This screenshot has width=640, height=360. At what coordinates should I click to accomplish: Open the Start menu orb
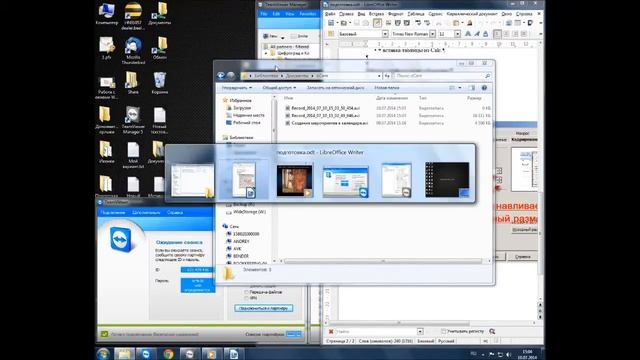tap(103, 353)
